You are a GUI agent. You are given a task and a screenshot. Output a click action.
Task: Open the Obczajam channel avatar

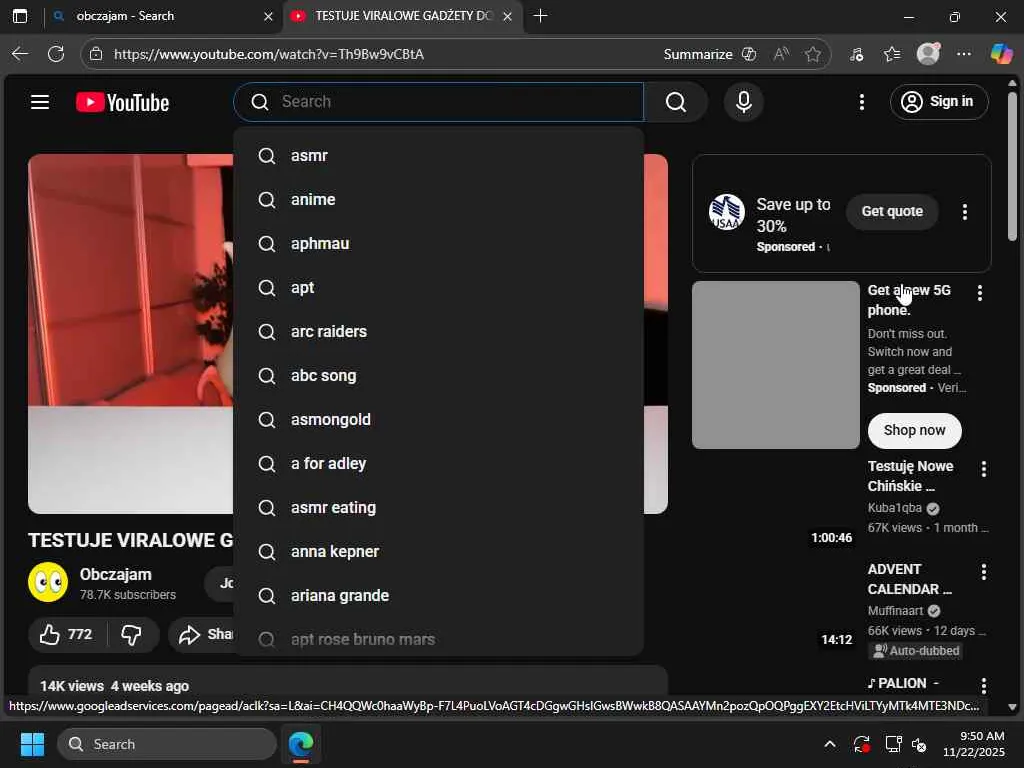[48, 582]
